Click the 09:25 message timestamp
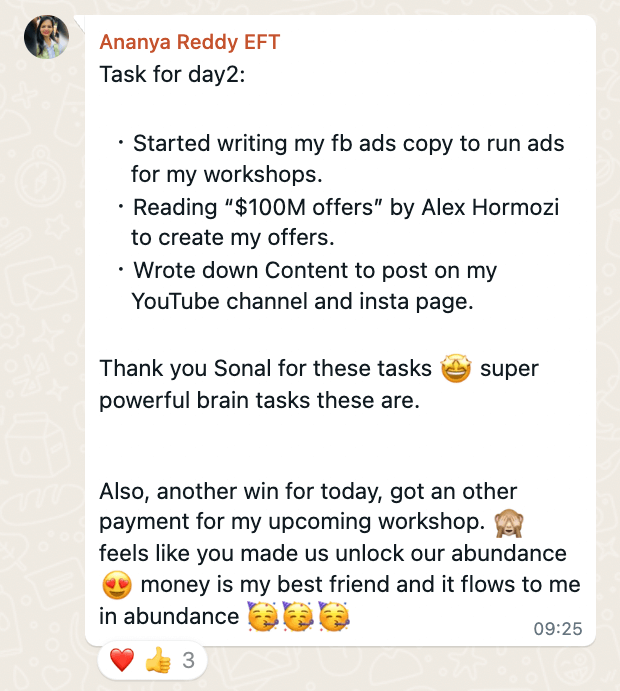Viewport: 620px width, 691px height. pos(558,628)
